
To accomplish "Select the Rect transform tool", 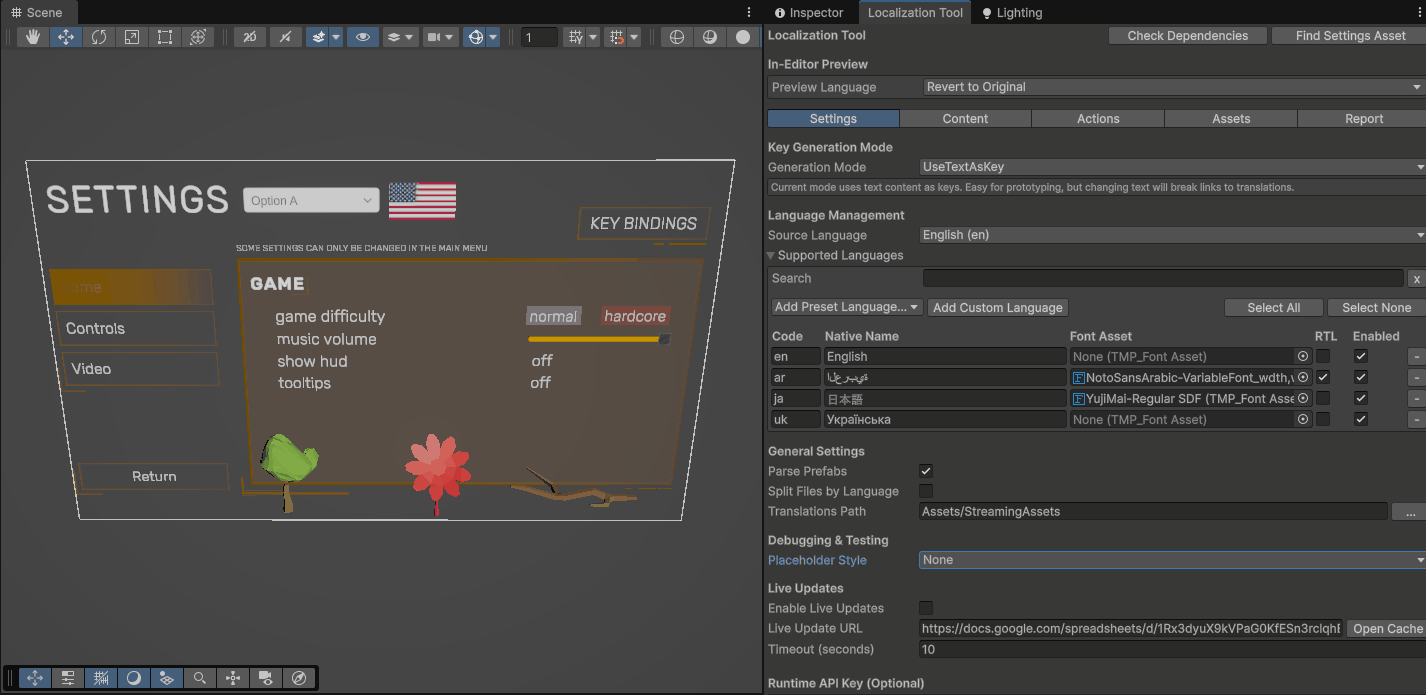I will tap(164, 36).
